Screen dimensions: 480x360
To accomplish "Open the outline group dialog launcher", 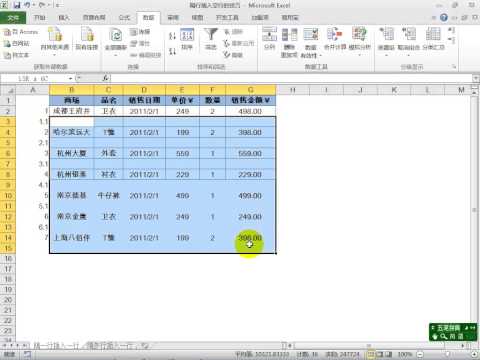I will point(454,67).
